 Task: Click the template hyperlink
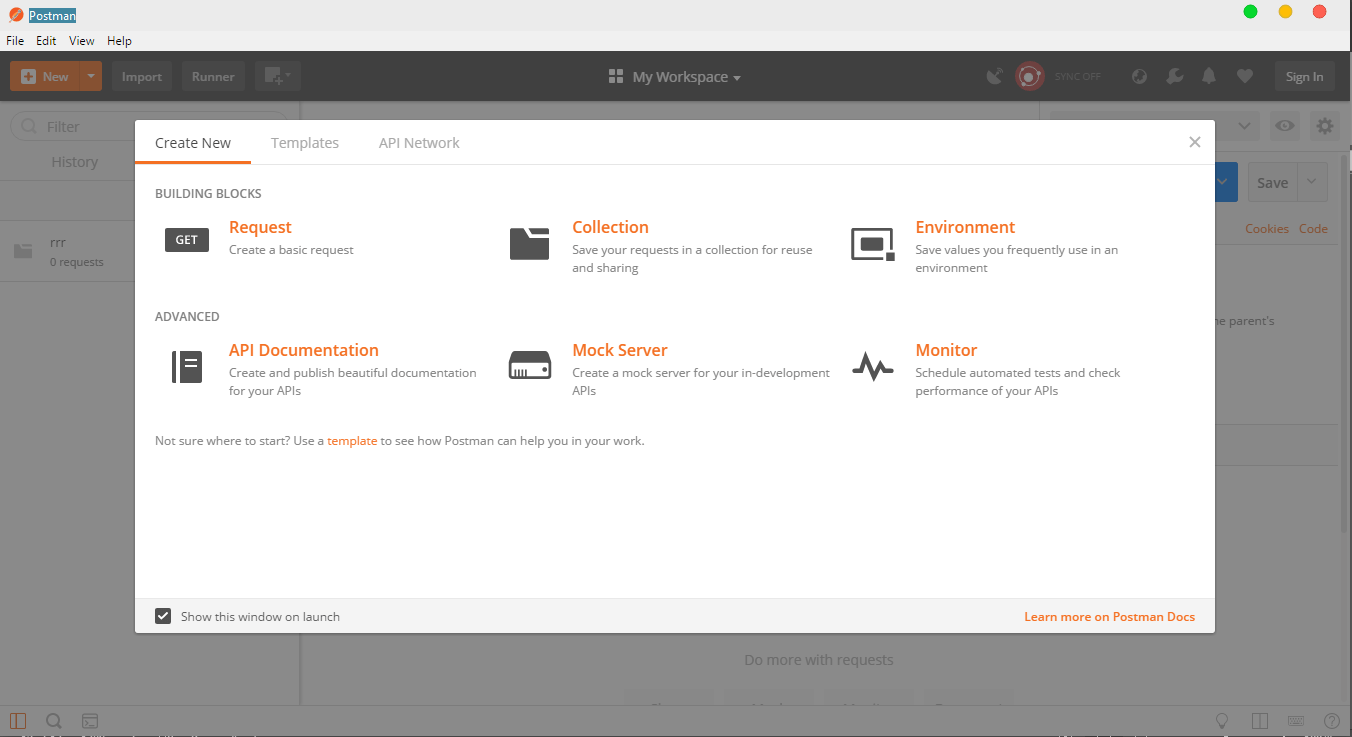point(352,440)
